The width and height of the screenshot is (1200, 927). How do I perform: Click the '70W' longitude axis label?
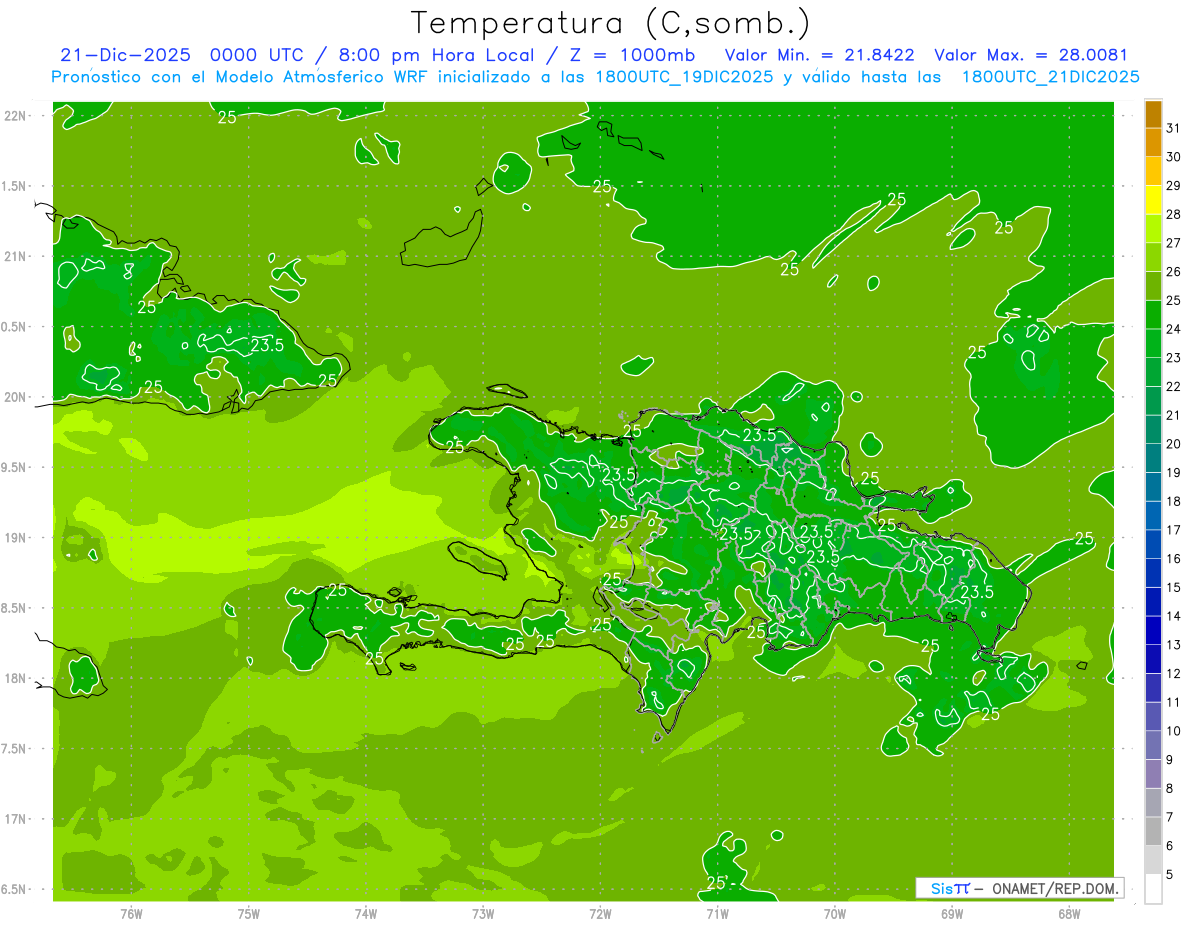coord(835,914)
